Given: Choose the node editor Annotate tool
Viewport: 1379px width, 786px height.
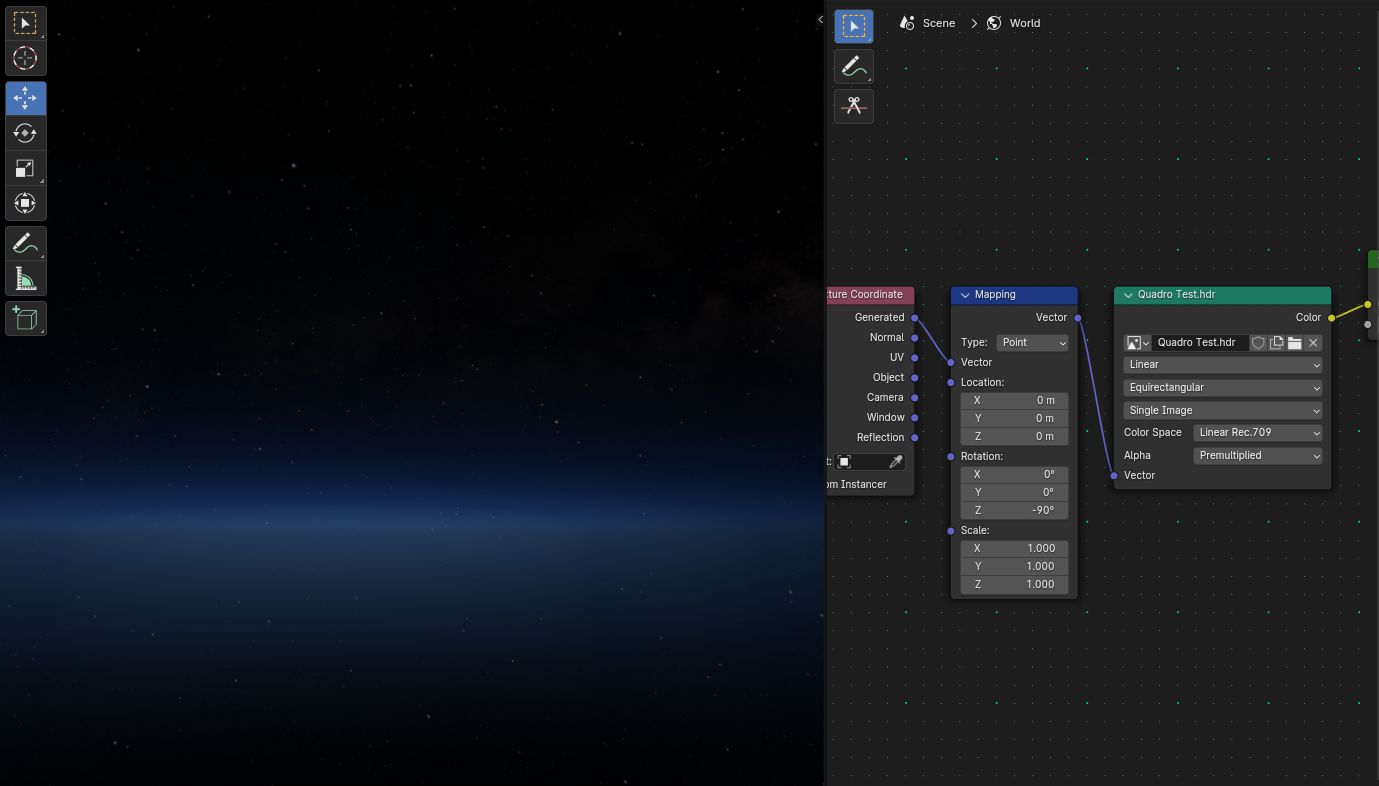Looking at the screenshot, I should tap(853, 66).
